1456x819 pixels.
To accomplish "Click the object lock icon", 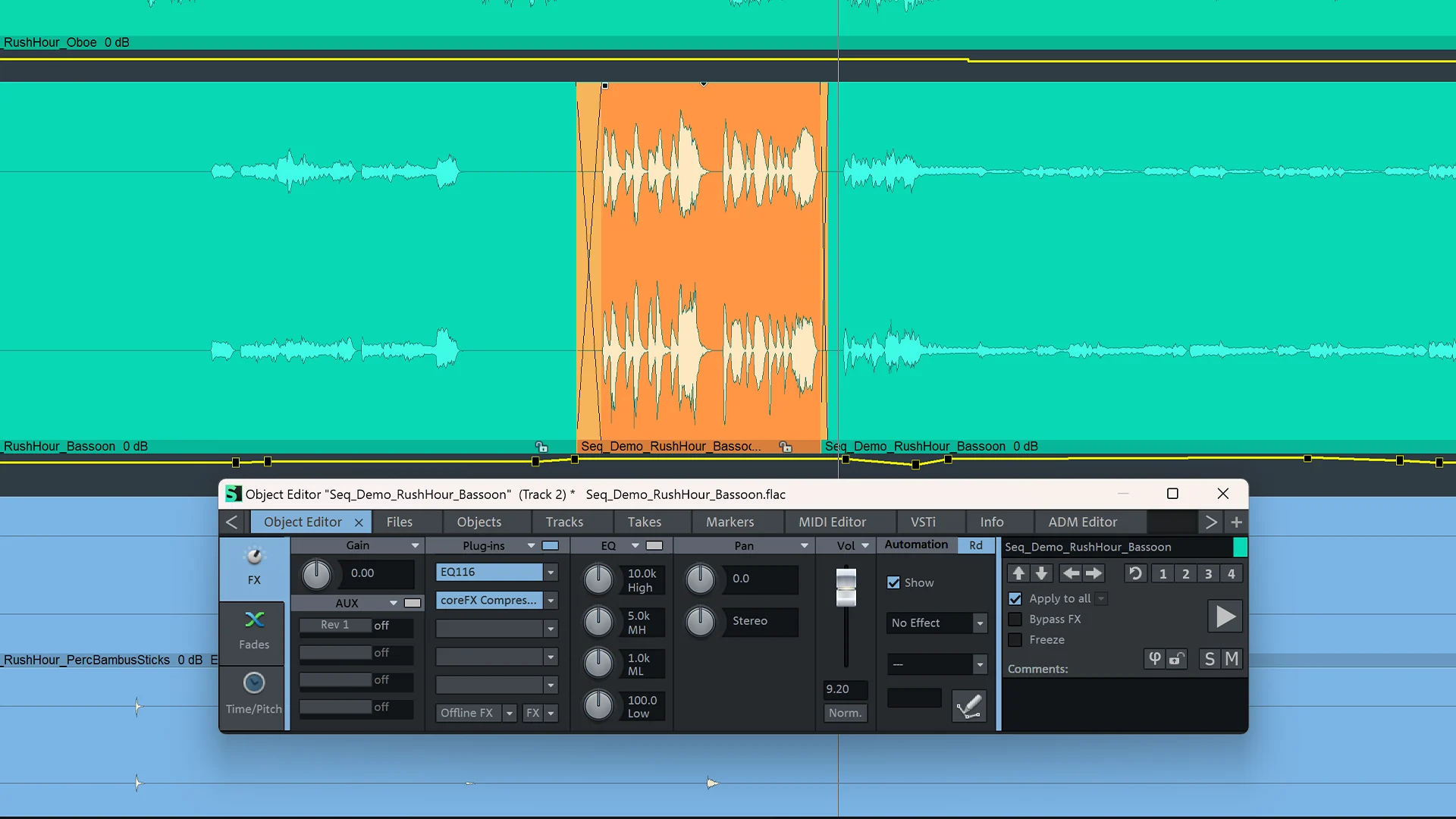I will (x=1176, y=659).
